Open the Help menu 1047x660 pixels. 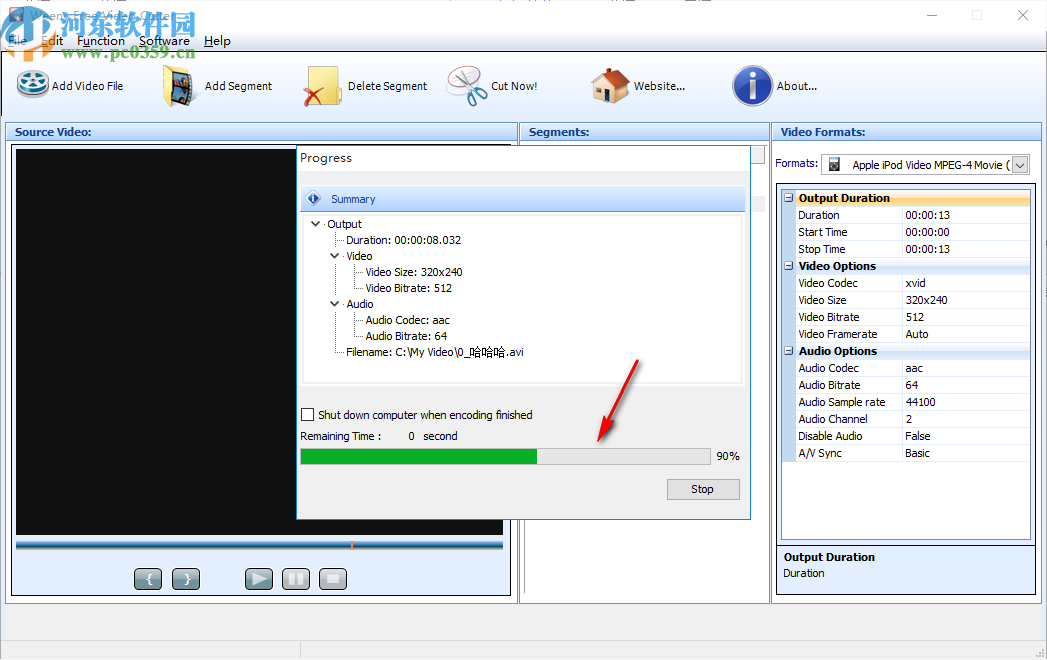point(217,41)
